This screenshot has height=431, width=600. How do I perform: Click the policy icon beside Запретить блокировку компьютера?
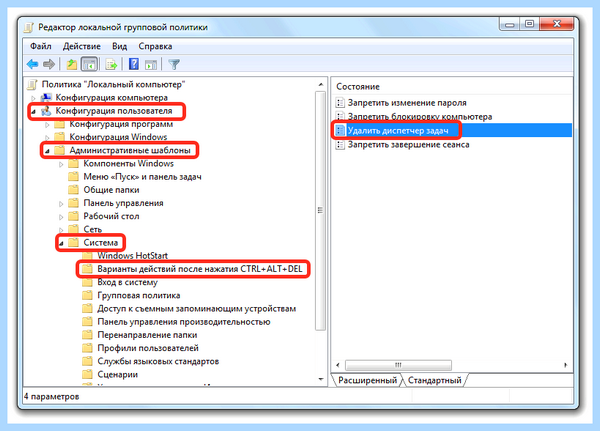coord(340,116)
